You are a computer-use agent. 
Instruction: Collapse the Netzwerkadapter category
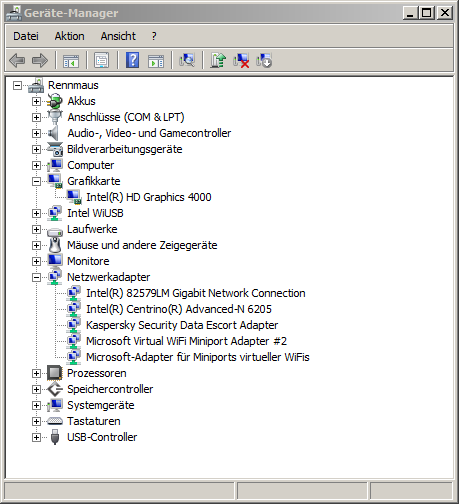coord(36,278)
